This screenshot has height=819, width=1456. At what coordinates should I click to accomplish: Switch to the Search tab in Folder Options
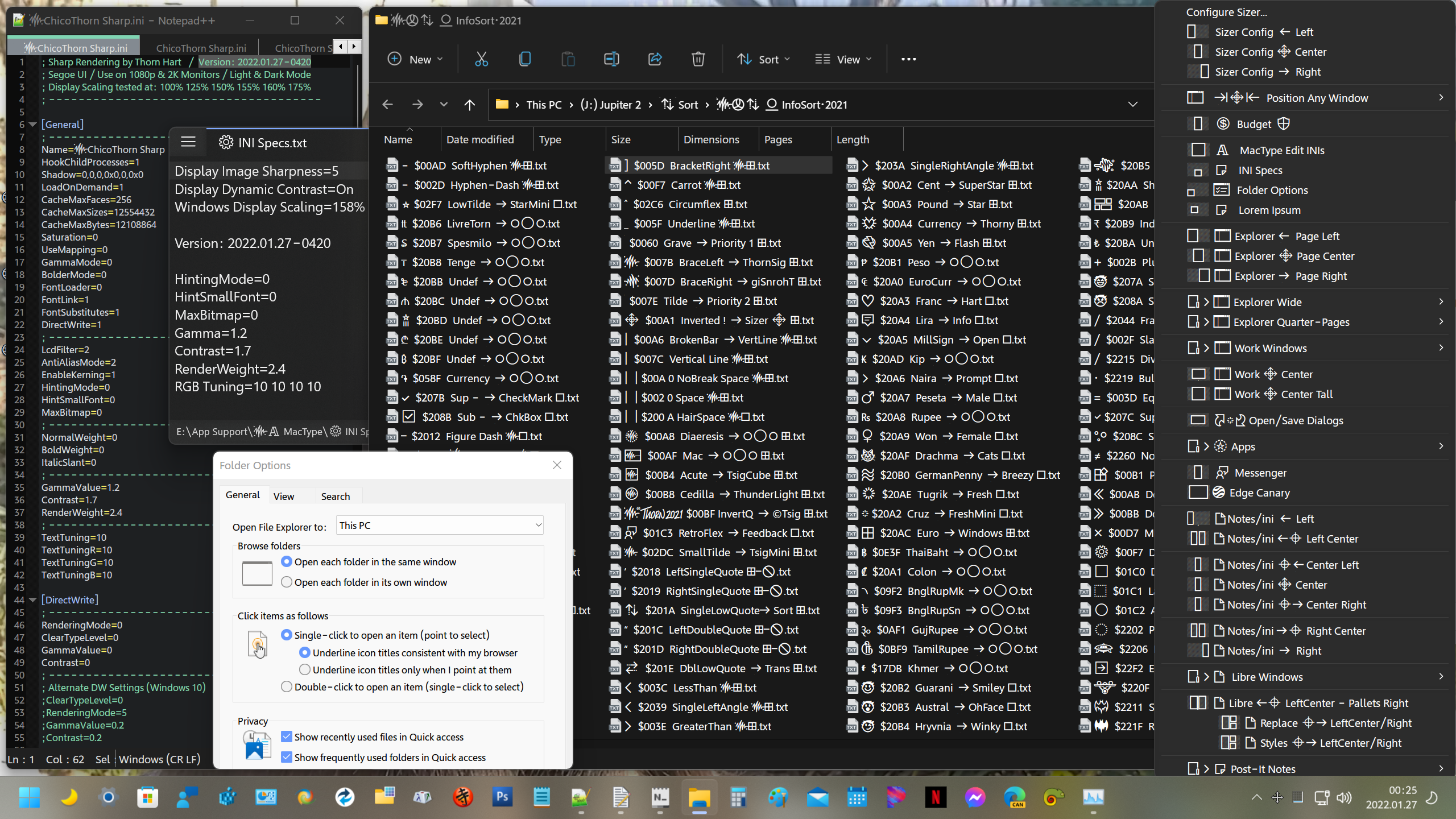click(336, 495)
